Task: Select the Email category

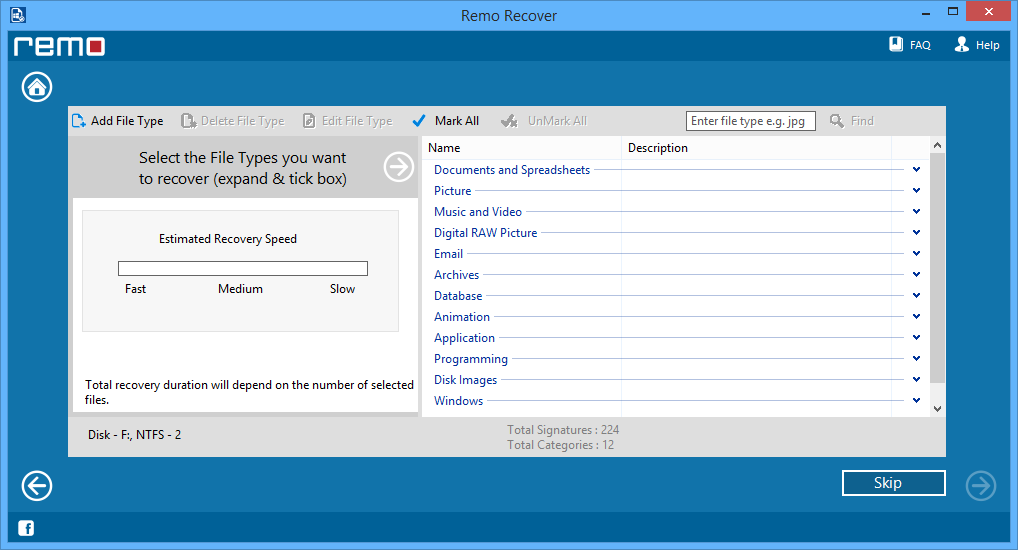Action: [449, 254]
